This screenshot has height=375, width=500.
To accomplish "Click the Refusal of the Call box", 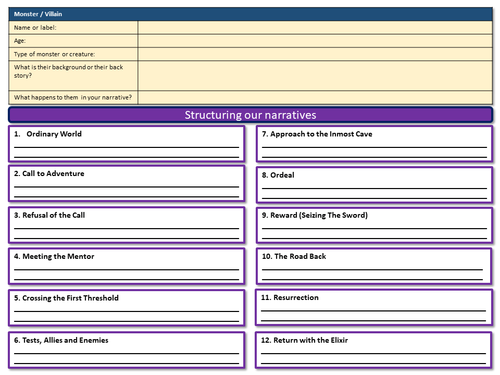I will pyautogui.click(x=127, y=225).
